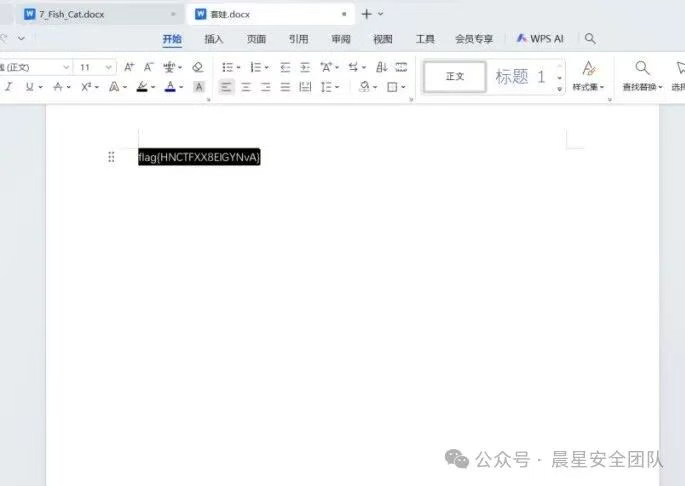Click the clear formatting eraser icon
The width and height of the screenshot is (685, 486).
pyautogui.click(x=197, y=67)
